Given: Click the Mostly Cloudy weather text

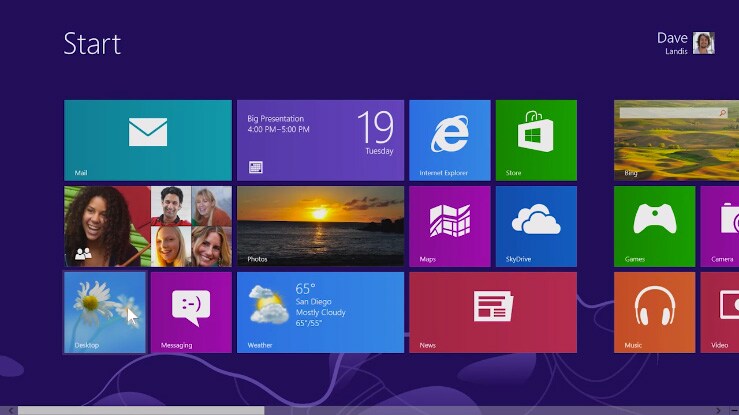Looking at the screenshot, I should [x=321, y=312].
